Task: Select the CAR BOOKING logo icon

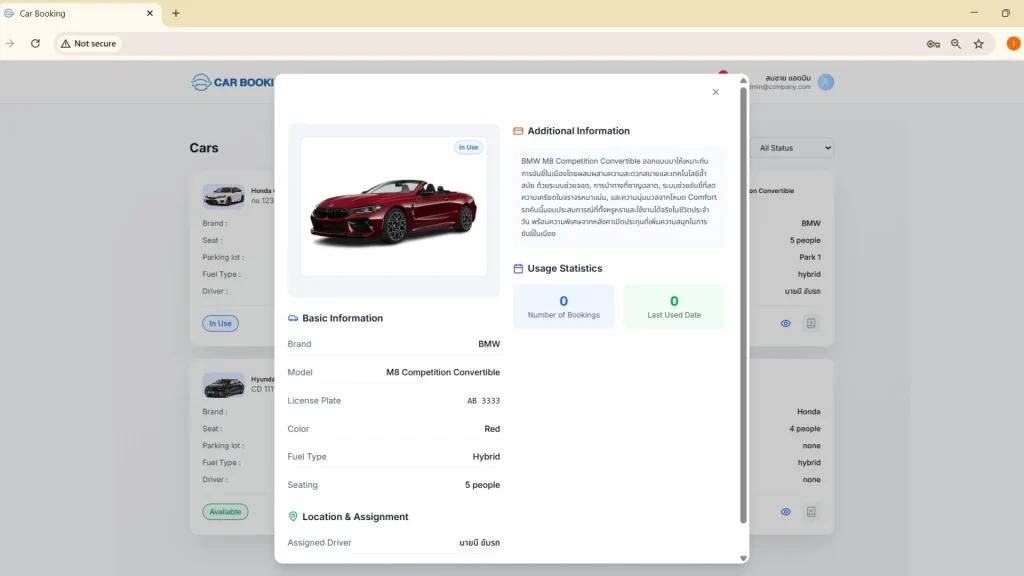Action: click(x=199, y=82)
